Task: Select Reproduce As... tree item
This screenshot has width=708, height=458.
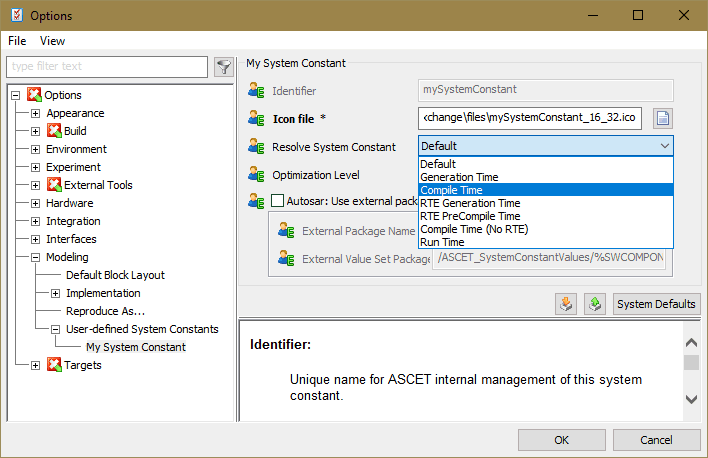Action: (105, 311)
